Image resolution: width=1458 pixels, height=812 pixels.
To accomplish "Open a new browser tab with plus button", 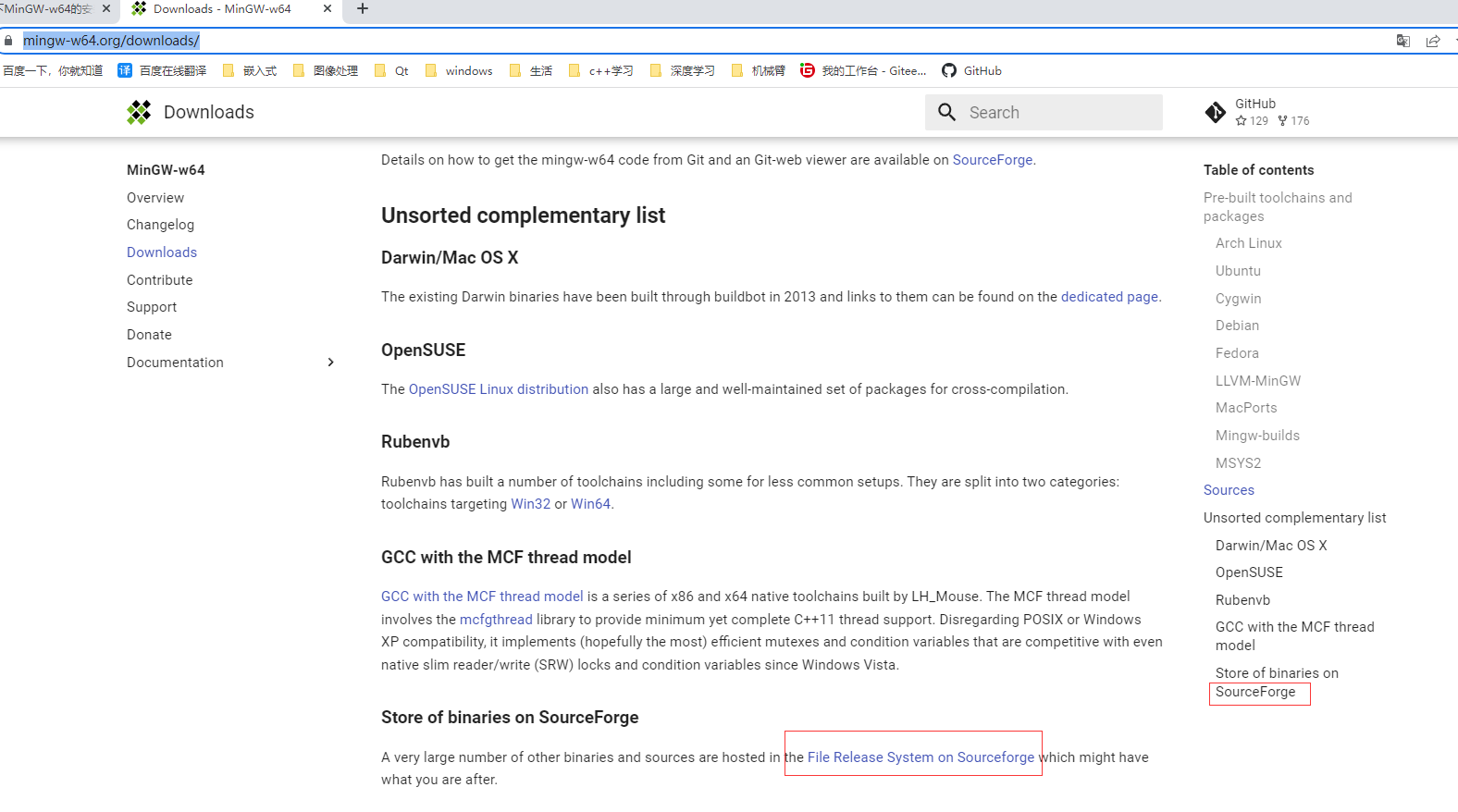I will pyautogui.click(x=363, y=8).
